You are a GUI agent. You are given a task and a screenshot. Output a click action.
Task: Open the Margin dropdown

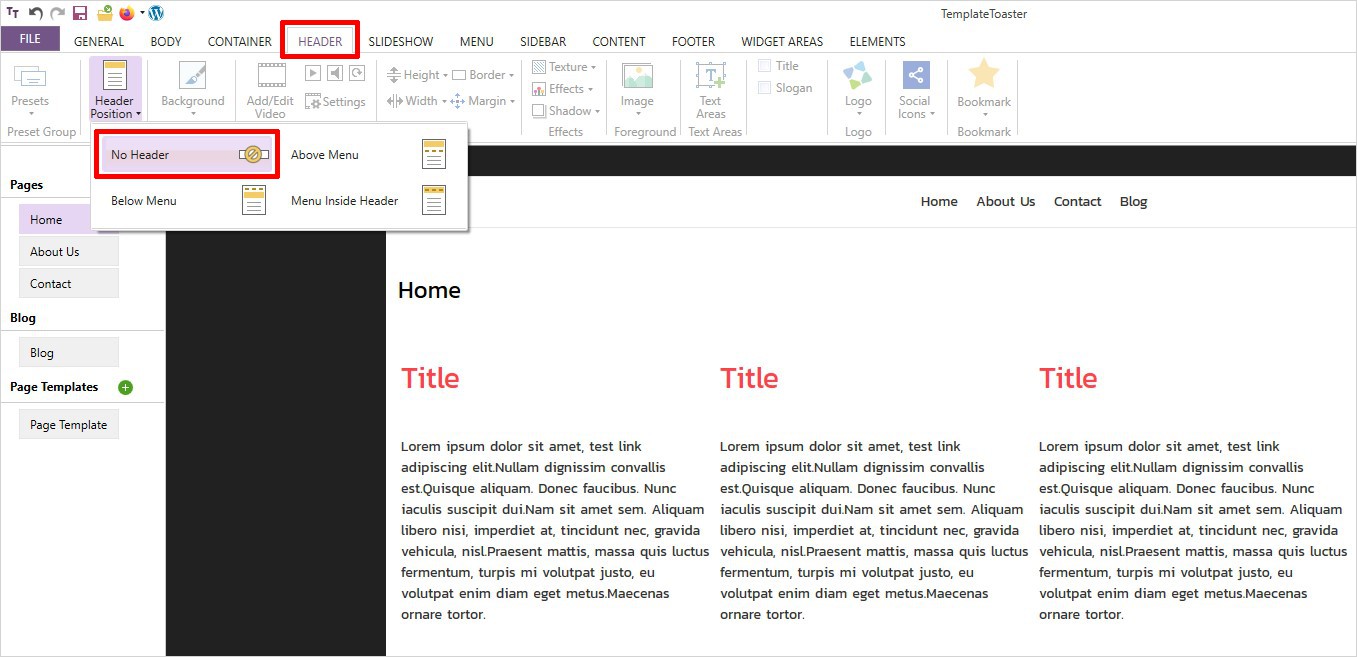click(483, 101)
